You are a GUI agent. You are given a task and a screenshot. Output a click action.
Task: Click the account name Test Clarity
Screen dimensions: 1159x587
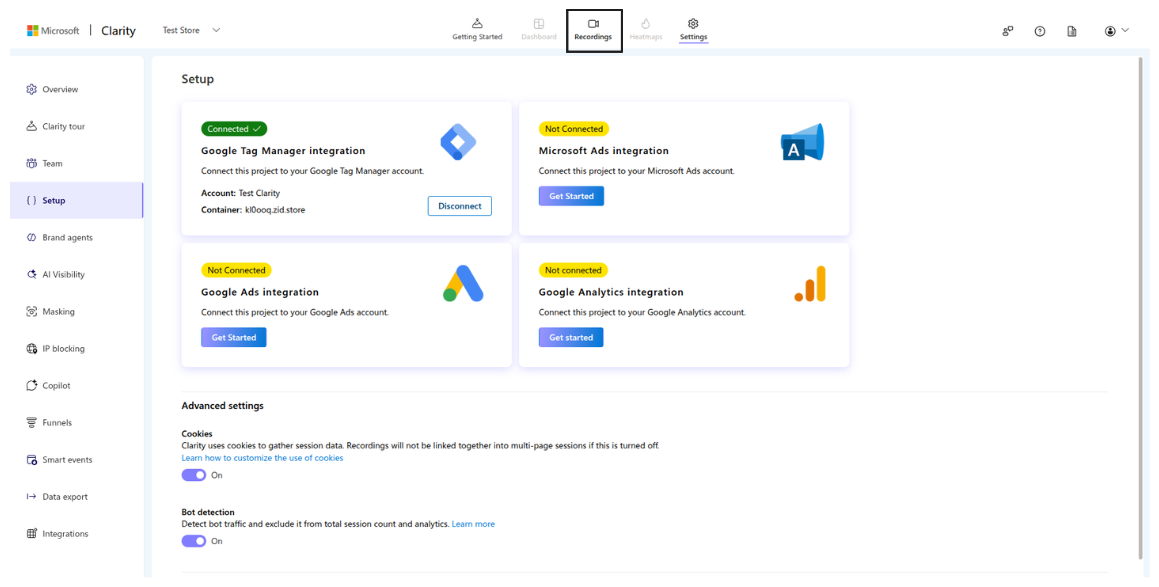(x=259, y=193)
